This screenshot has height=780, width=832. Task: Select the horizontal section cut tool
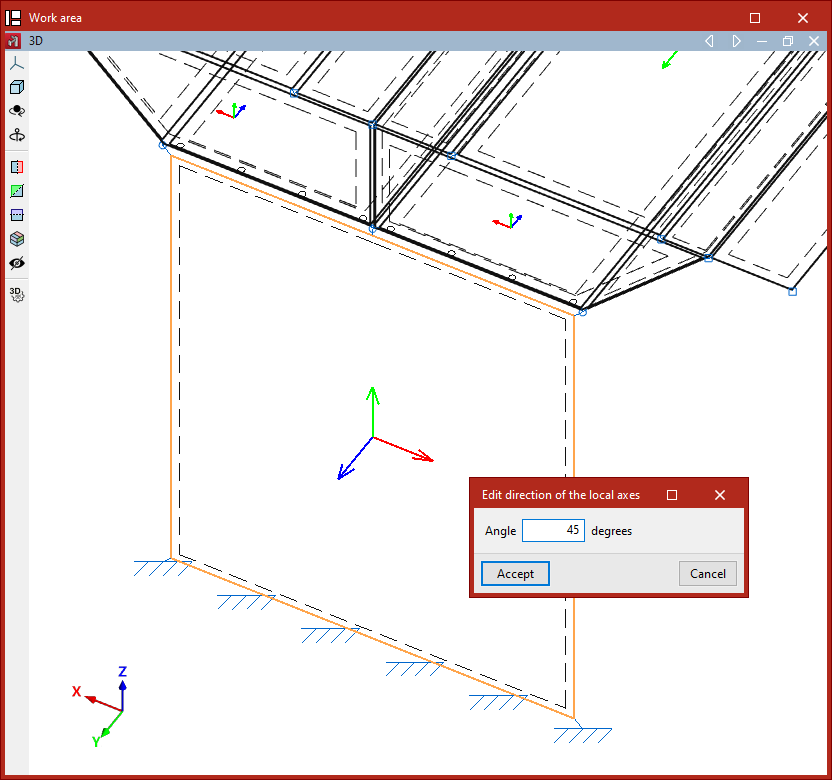click(17, 215)
